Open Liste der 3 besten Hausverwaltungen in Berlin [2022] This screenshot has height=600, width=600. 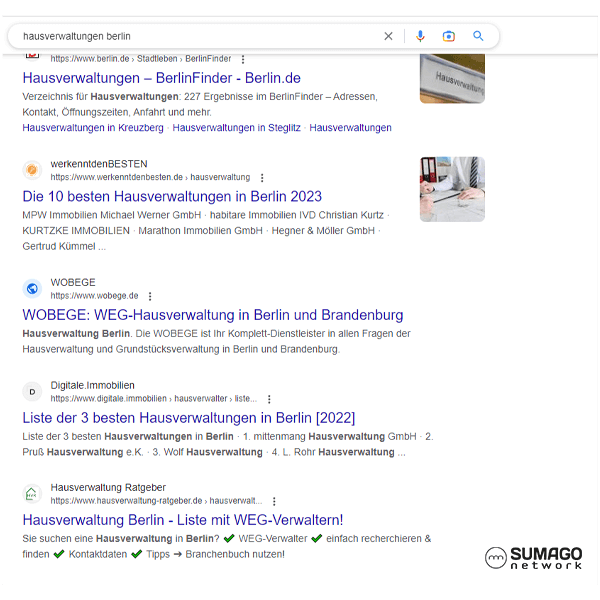(189, 418)
